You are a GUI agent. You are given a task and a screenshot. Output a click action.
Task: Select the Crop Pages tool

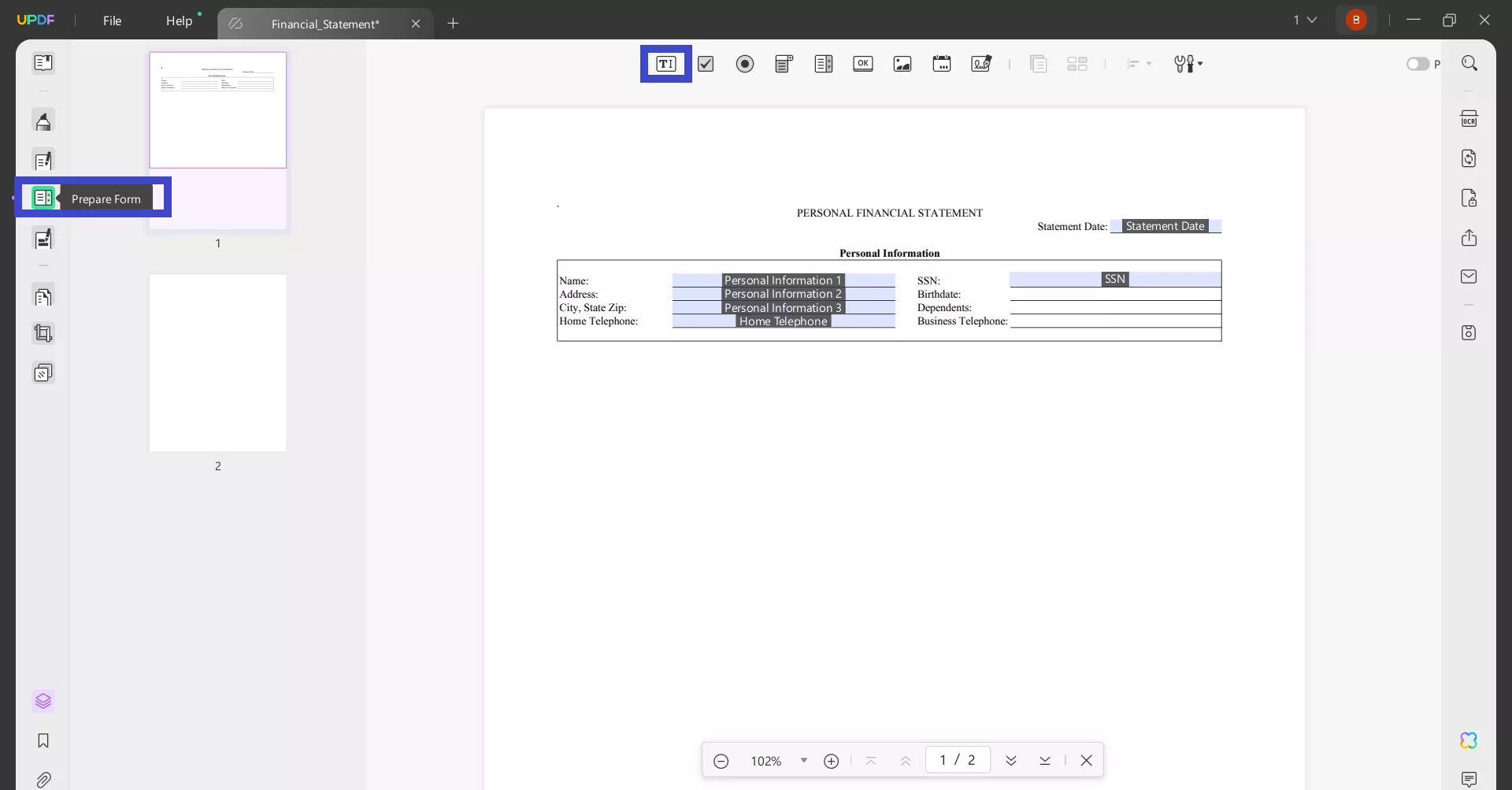click(x=43, y=333)
